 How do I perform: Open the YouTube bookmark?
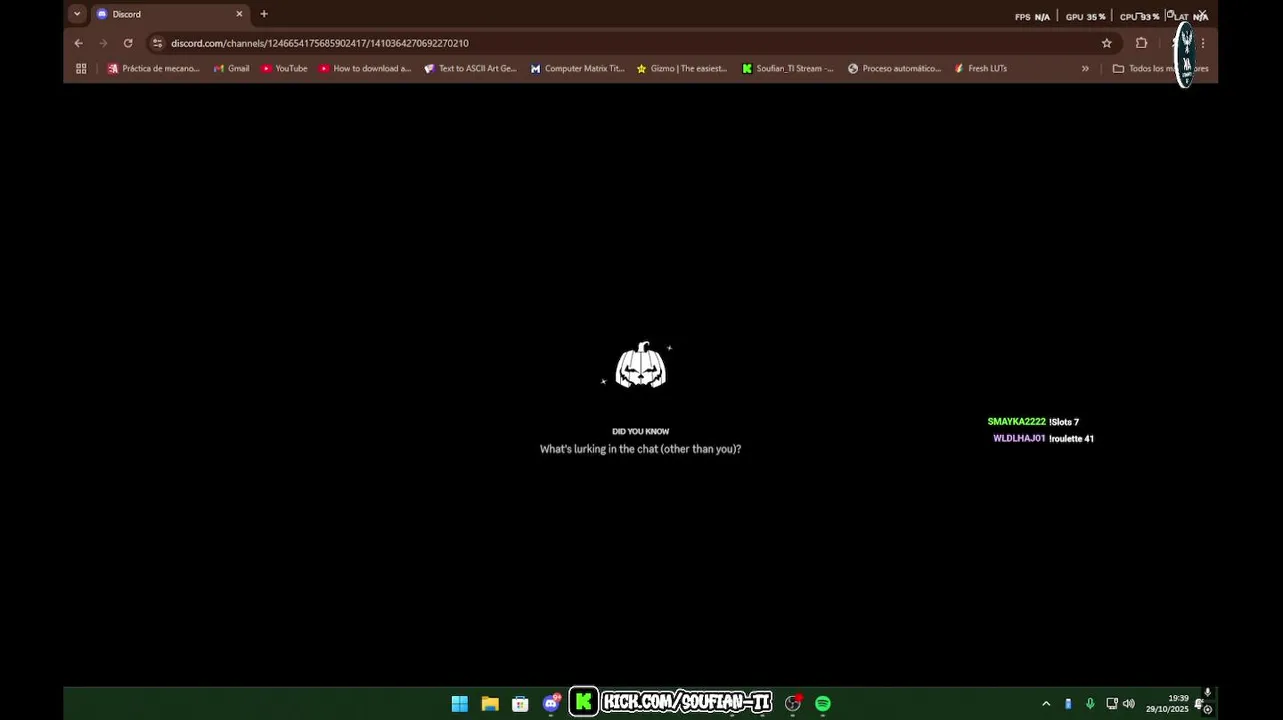tap(284, 69)
